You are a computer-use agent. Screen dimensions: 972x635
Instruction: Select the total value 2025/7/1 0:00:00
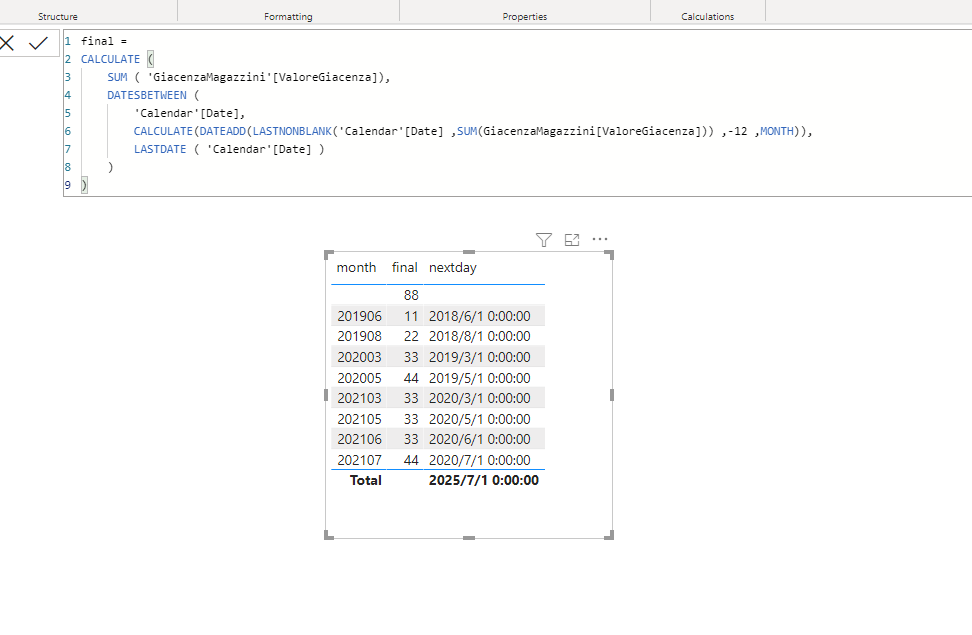[484, 480]
